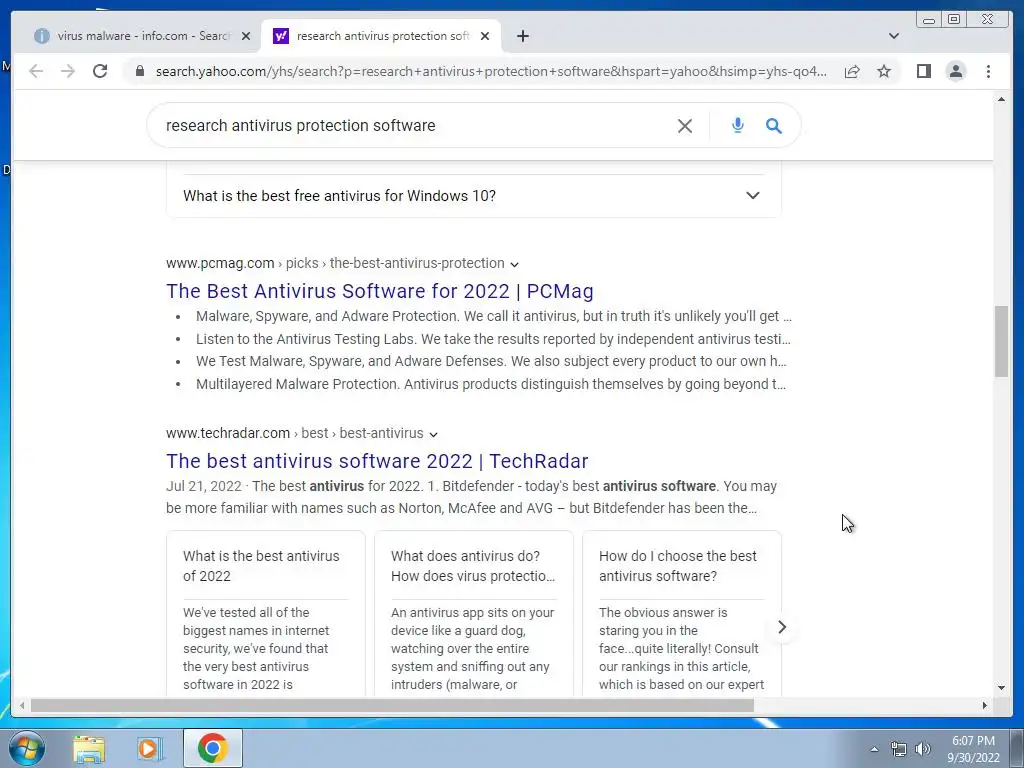The image size is (1024, 768).
Task: Share this page icon in address bar
Action: pos(852,71)
